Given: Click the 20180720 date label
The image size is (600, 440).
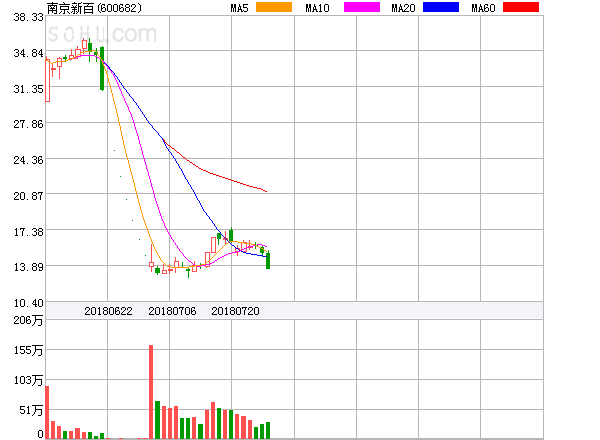Looking at the screenshot, I should click(235, 311).
